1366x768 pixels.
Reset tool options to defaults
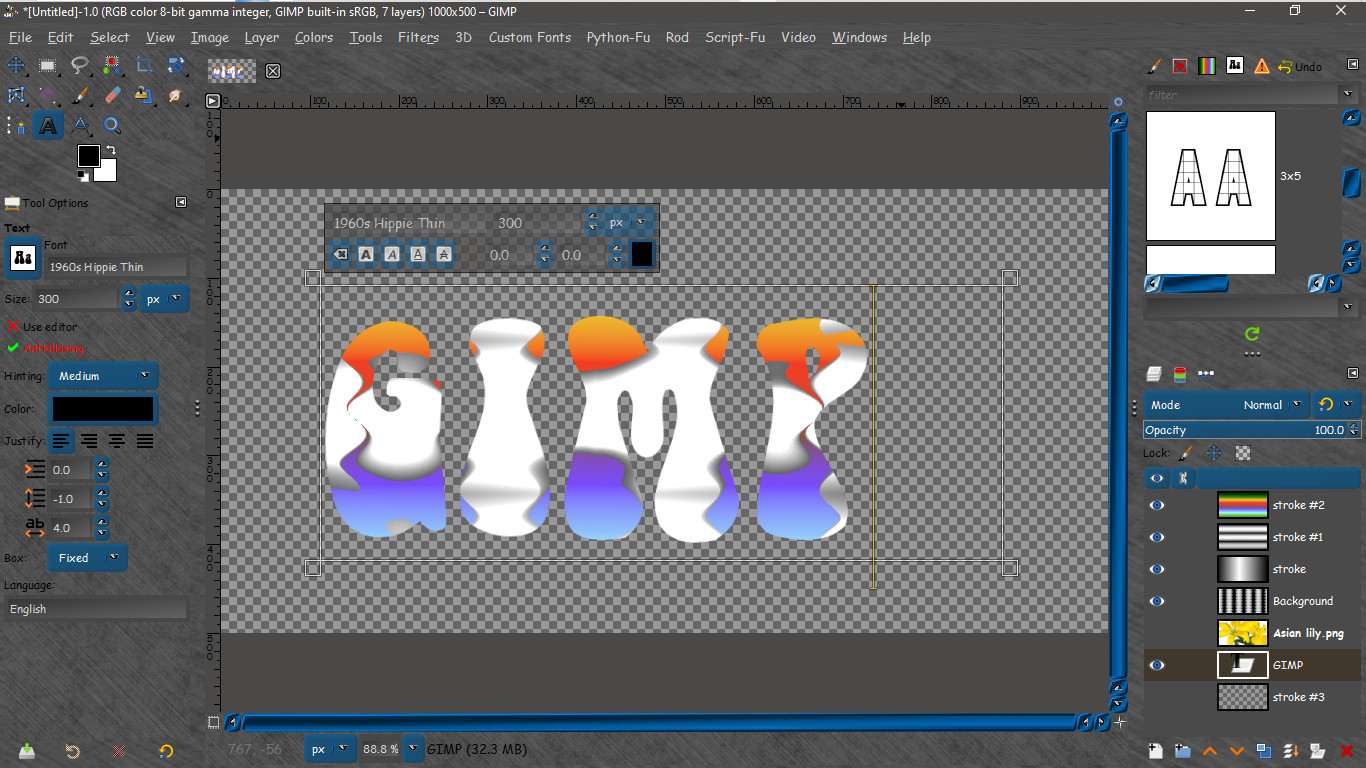coord(166,751)
